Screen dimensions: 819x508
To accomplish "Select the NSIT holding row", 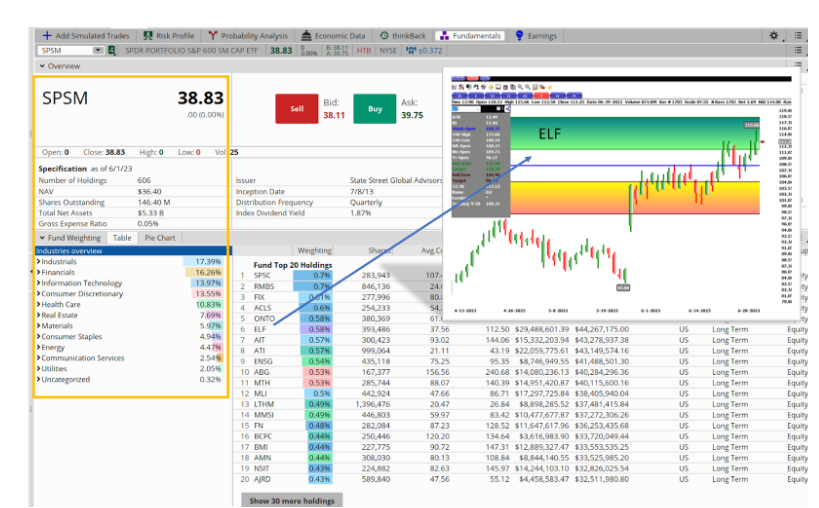I will pyautogui.click(x=522, y=468).
